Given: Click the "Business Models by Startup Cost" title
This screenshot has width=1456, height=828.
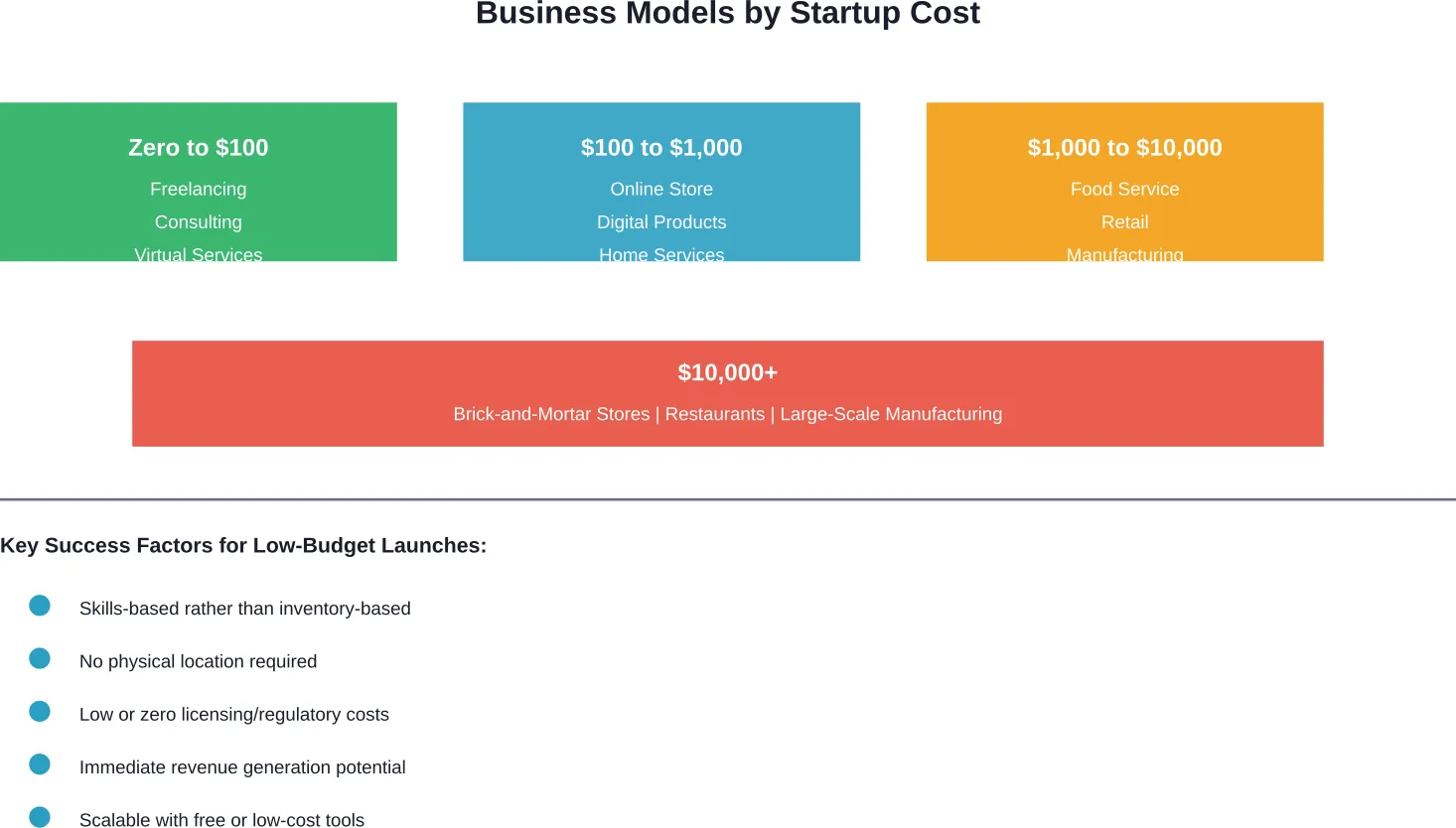Looking at the screenshot, I should pos(727,14).
